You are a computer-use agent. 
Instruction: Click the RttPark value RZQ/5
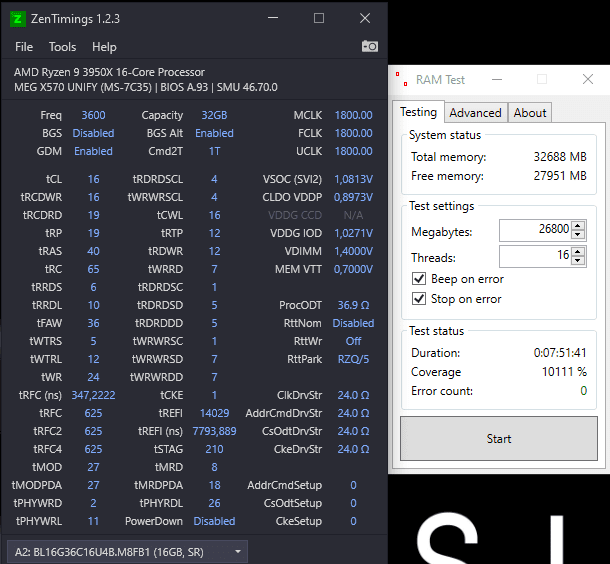coord(353,359)
